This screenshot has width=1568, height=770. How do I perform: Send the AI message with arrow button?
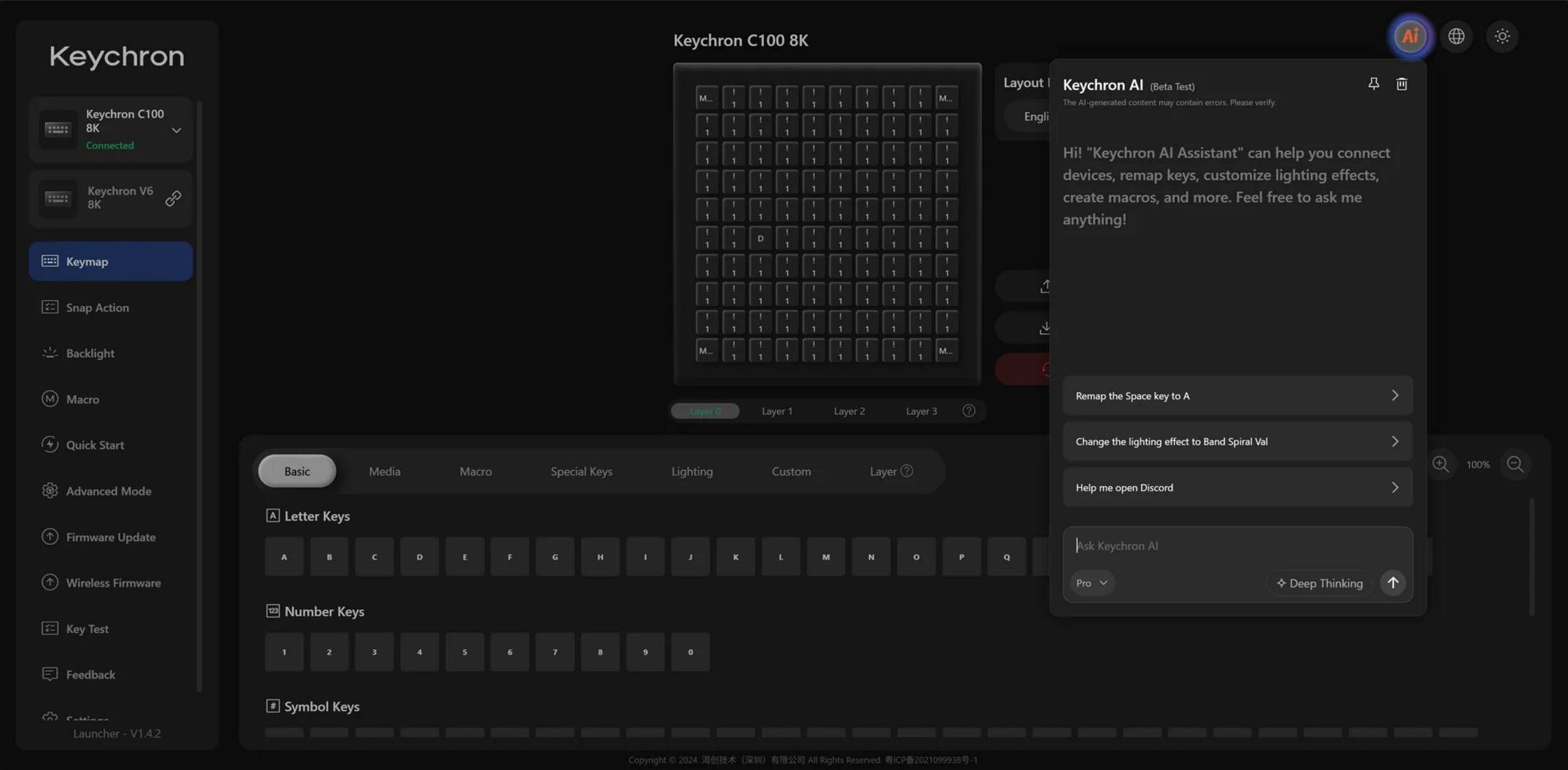[x=1393, y=582]
